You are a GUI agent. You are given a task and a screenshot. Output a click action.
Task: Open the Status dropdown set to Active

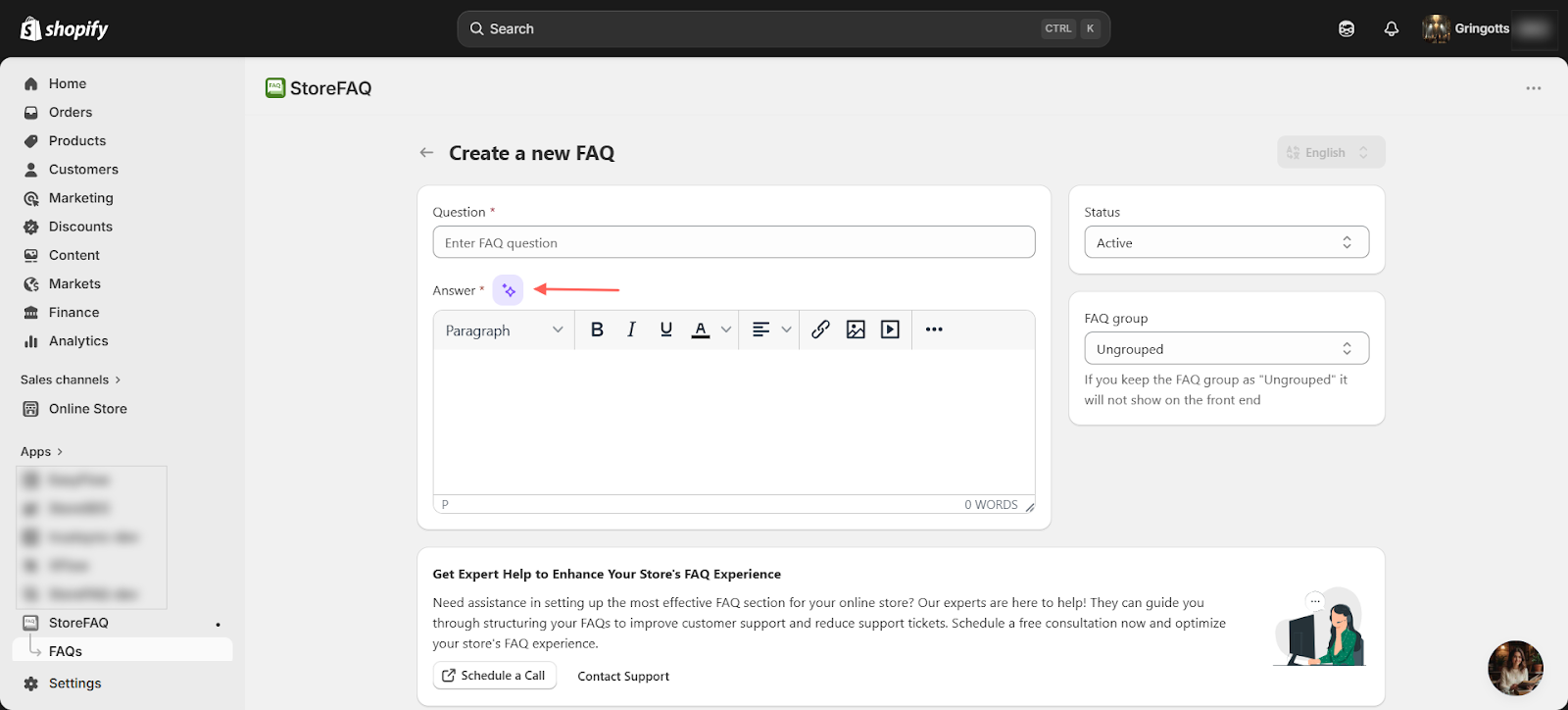click(1226, 242)
